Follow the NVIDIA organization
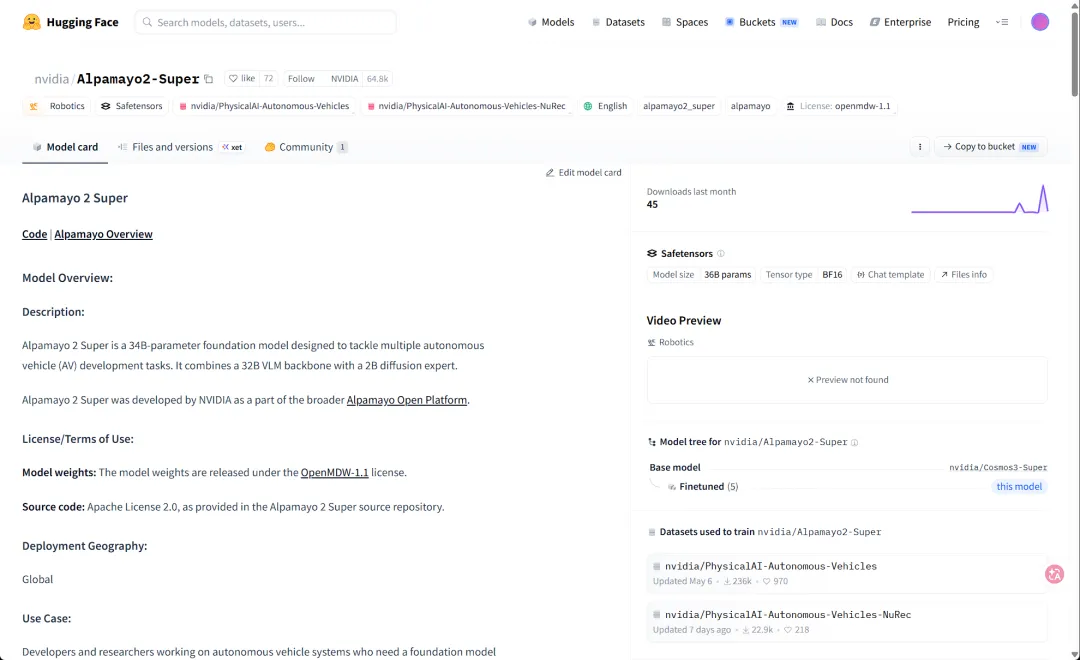The width and height of the screenshot is (1080, 660). pos(301,79)
